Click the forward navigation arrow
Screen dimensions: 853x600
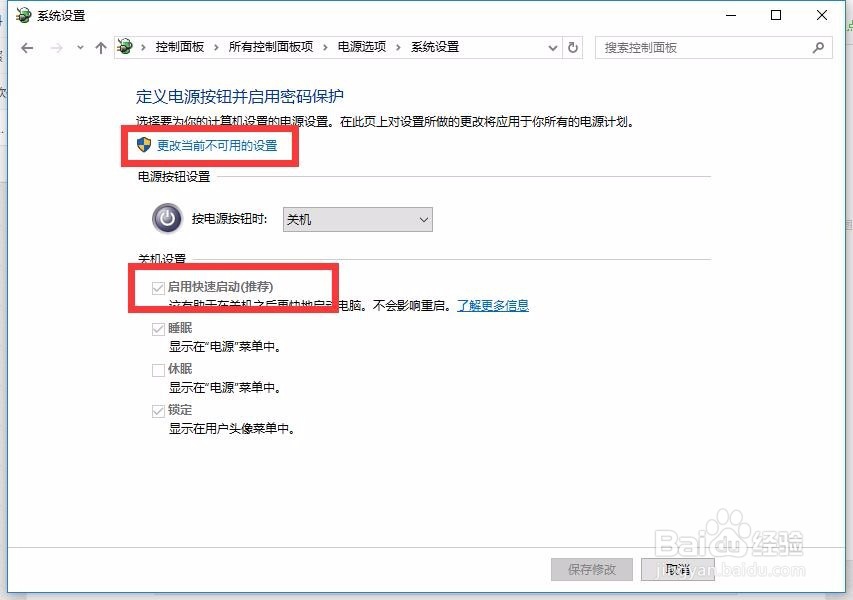pyautogui.click(x=56, y=48)
